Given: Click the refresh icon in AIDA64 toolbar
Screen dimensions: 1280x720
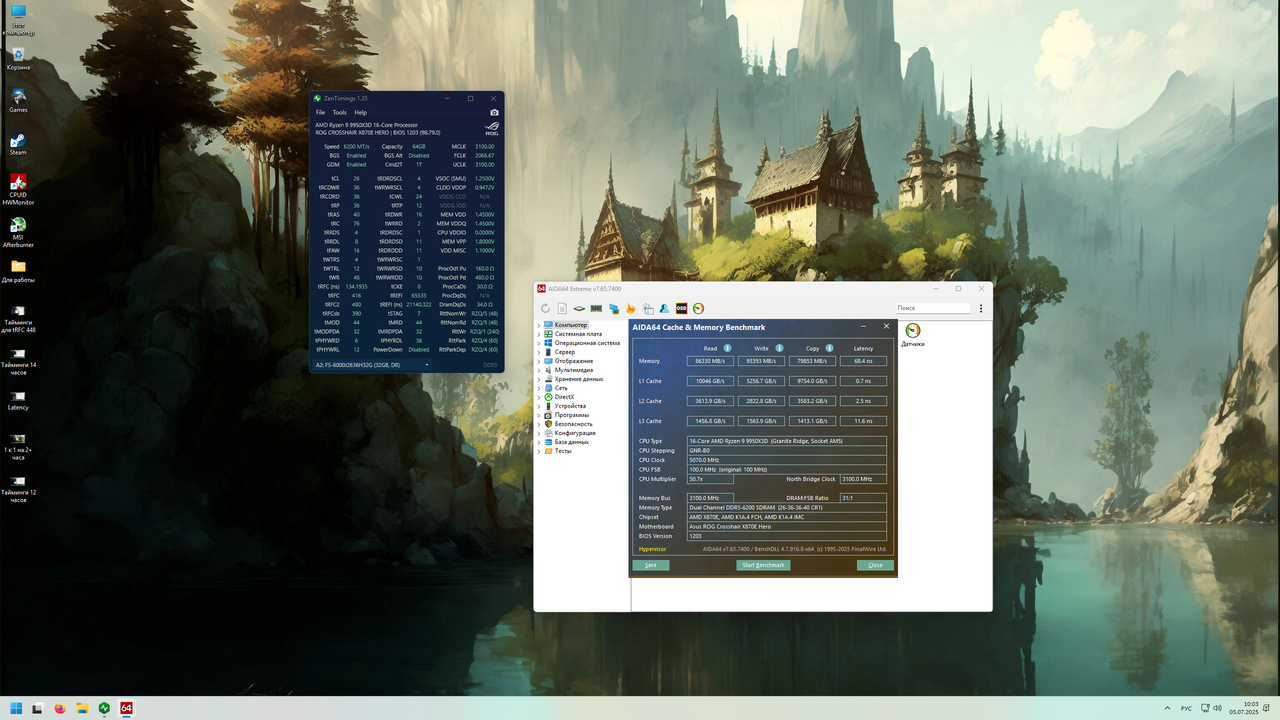Looking at the screenshot, I should pos(546,308).
